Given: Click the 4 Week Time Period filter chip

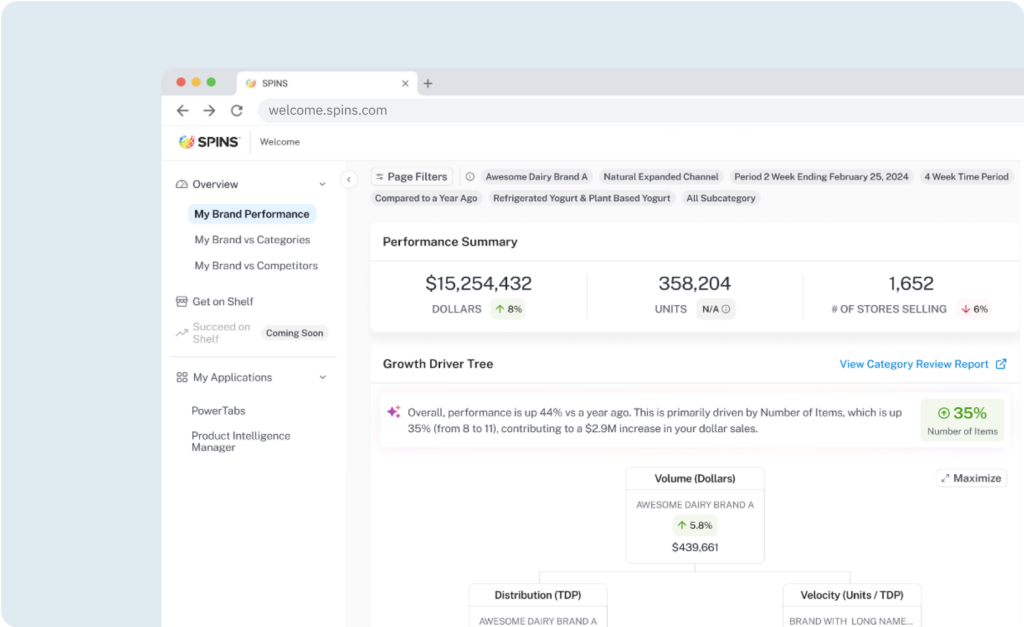Looking at the screenshot, I should click(x=966, y=176).
